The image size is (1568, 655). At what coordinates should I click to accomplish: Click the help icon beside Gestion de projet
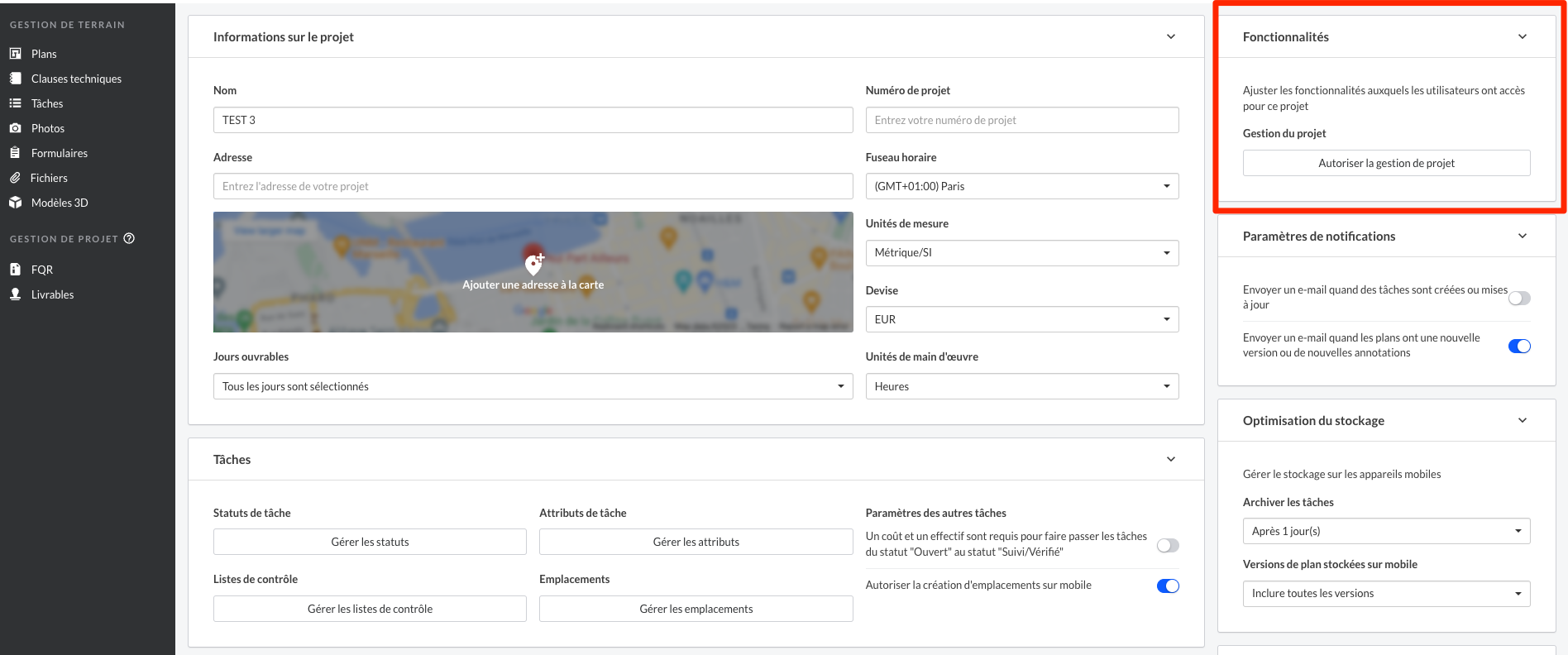129,238
